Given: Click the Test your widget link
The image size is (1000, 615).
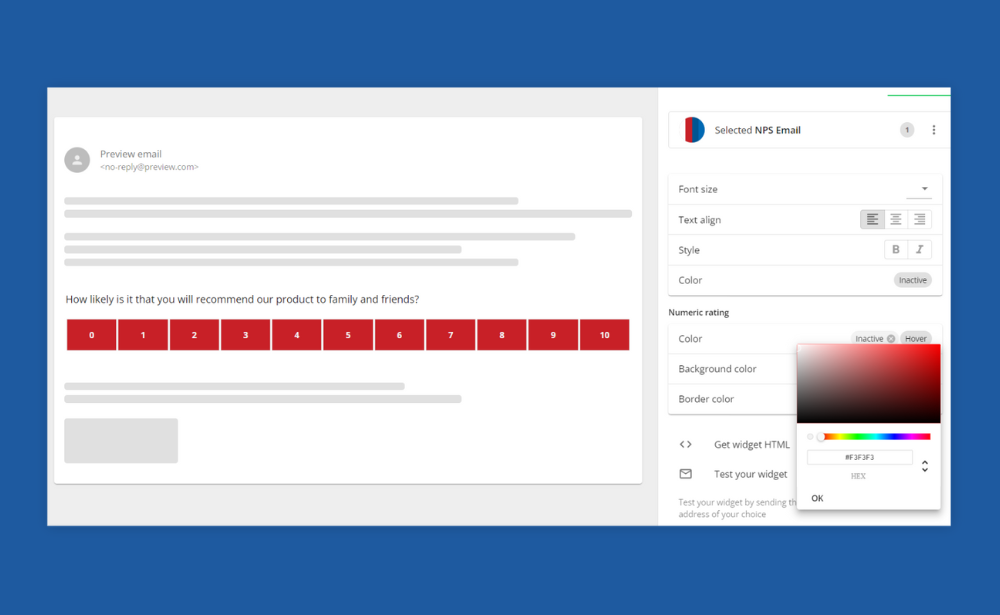Looking at the screenshot, I should [750, 473].
